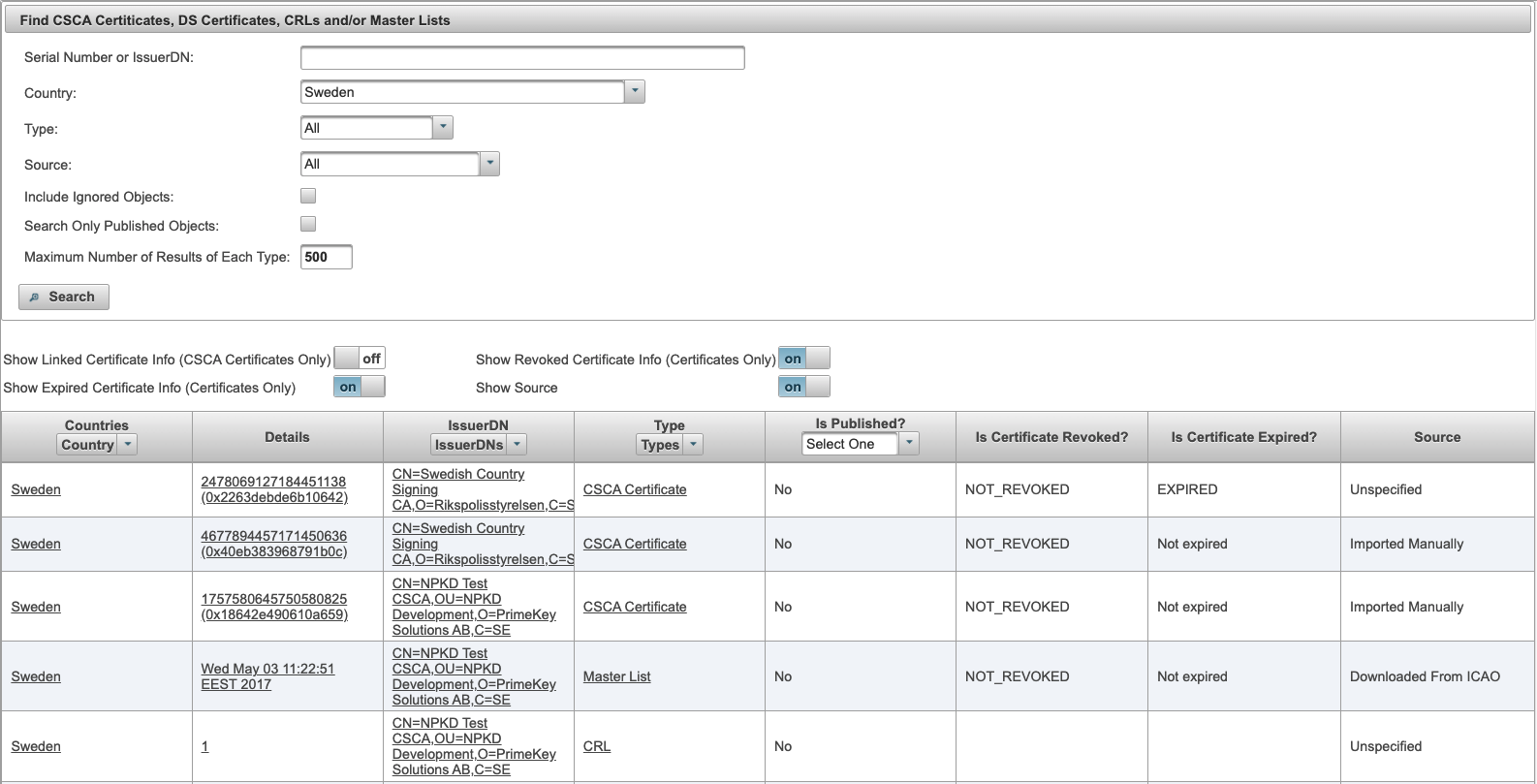Turn off Show Expired Certificate Info switch
Viewport: 1537px width, 784px height.
(x=360, y=387)
